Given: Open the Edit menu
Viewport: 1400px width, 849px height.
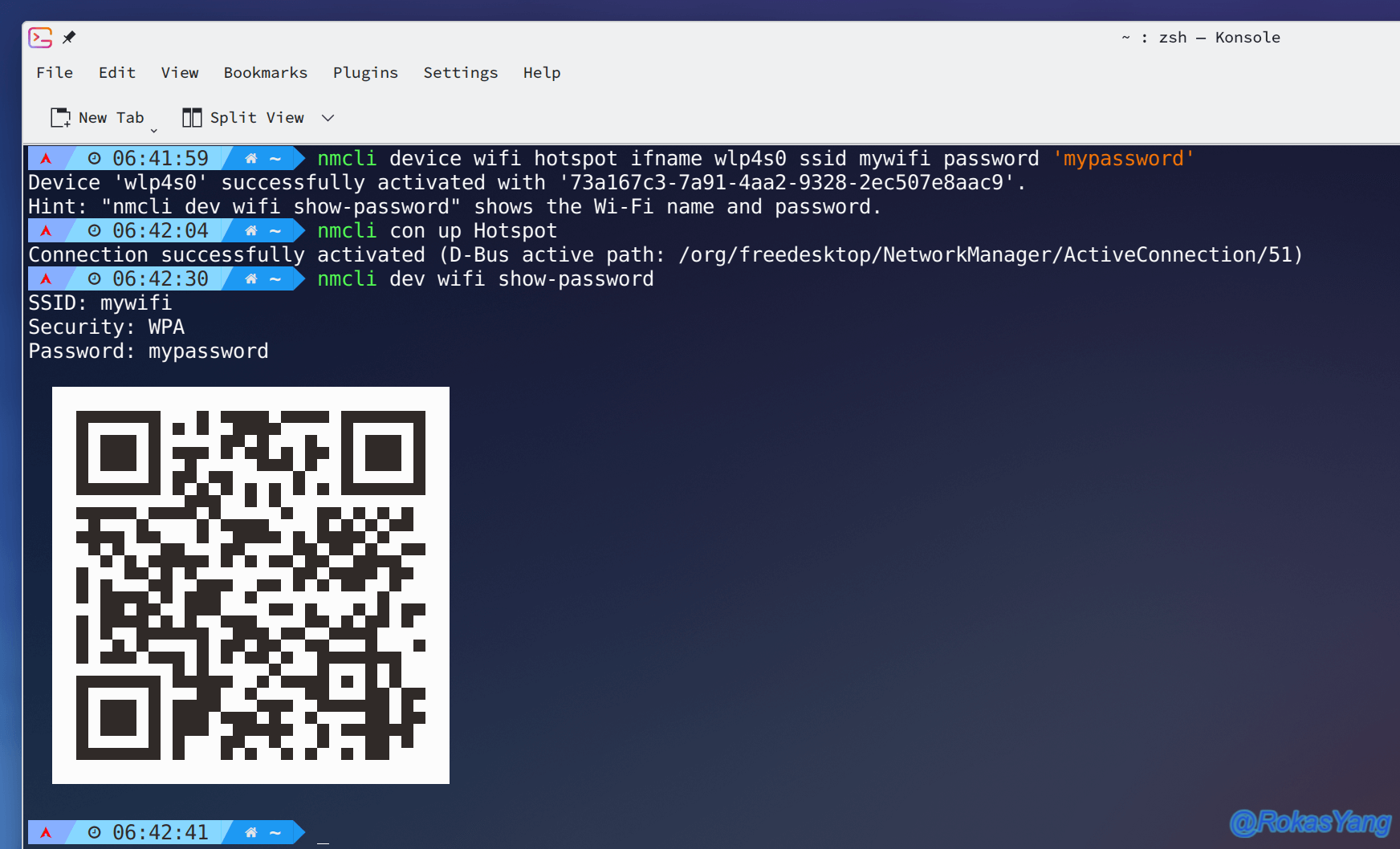Looking at the screenshot, I should click(117, 72).
